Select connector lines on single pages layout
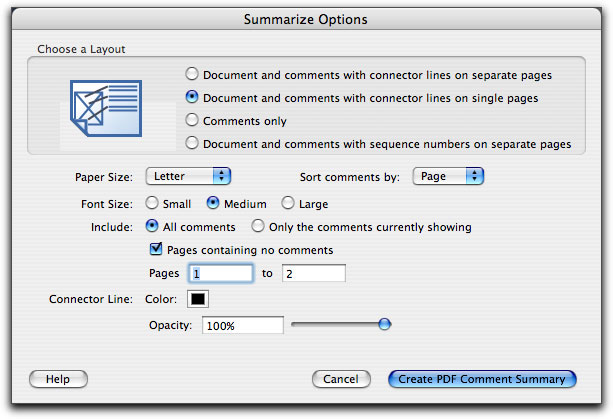613x419 pixels. [x=193, y=98]
